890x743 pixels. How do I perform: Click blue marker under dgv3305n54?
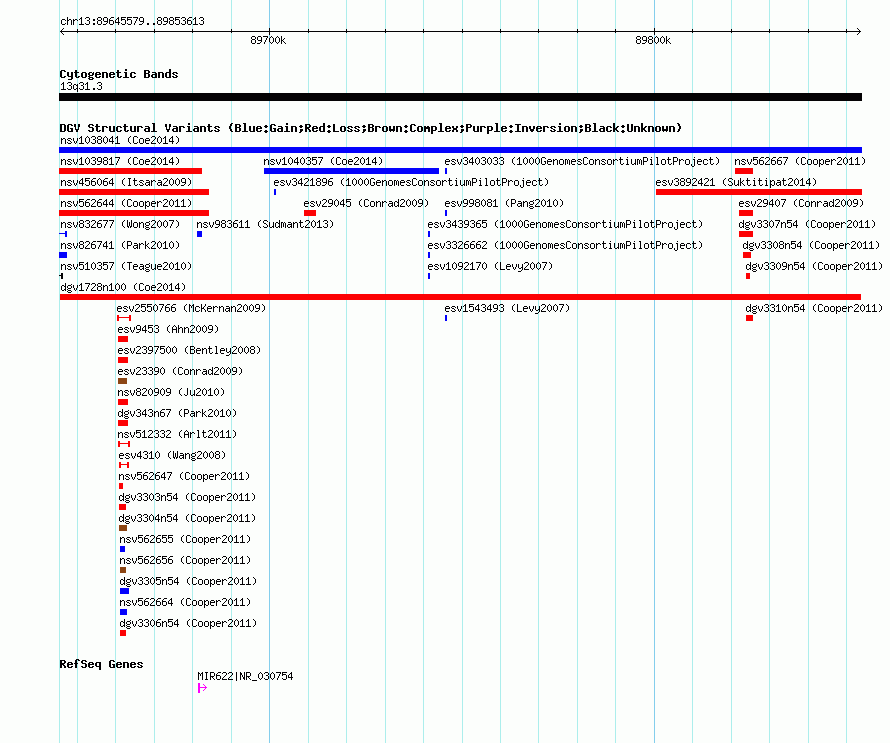(124, 591)
